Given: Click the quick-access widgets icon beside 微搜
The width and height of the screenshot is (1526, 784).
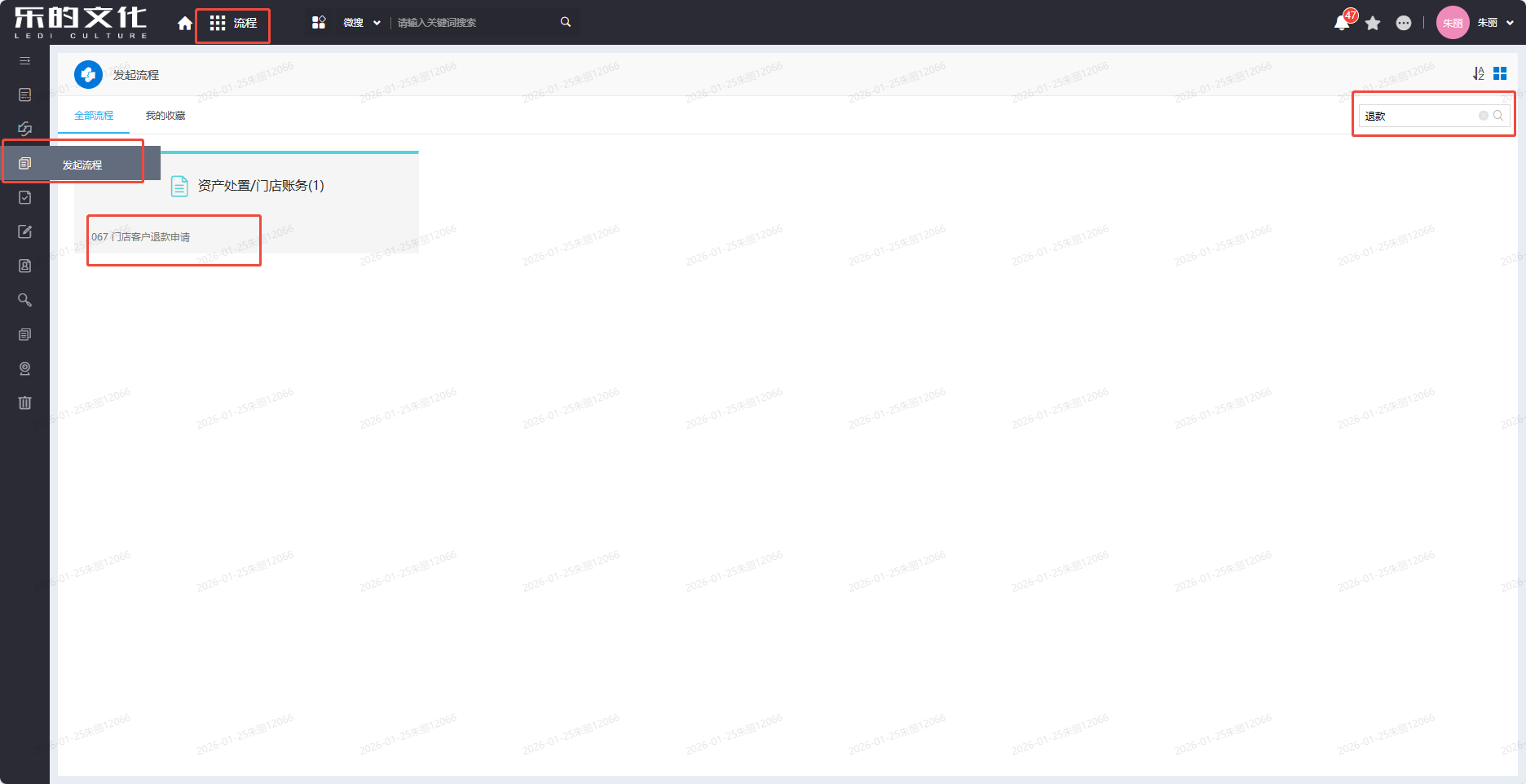Looking at the screenshot, I should click(319, 23).
